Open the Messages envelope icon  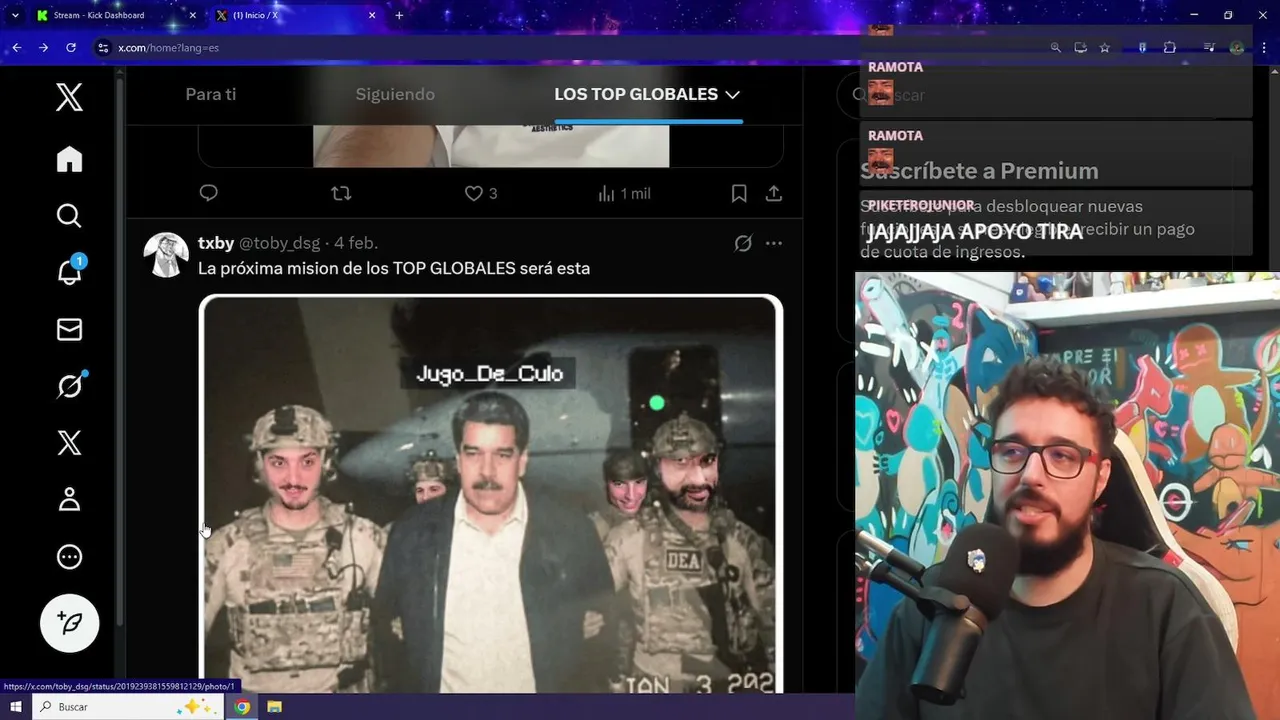tap(69, 329)
